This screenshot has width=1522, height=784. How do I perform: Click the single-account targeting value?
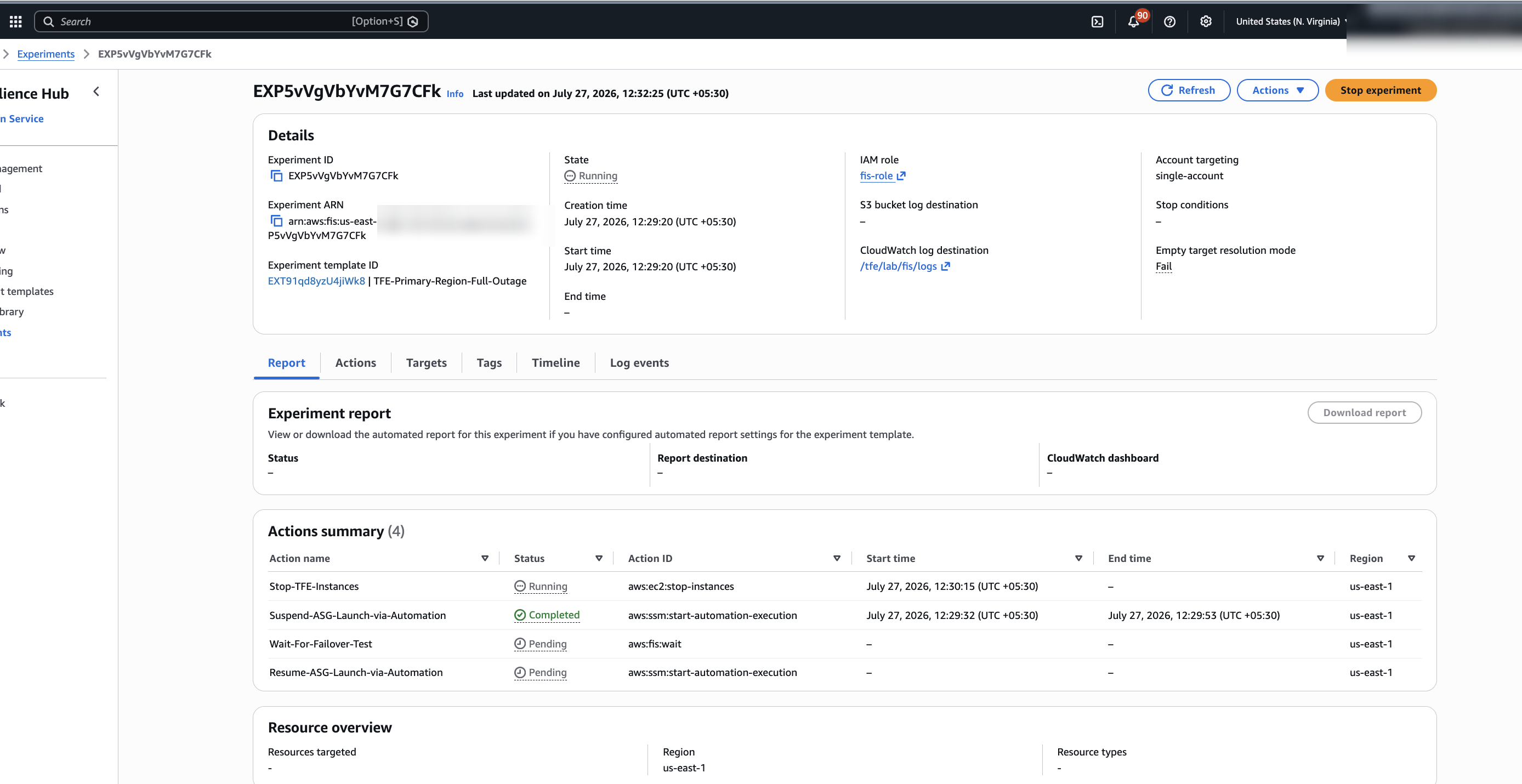tap(1189, 175)
